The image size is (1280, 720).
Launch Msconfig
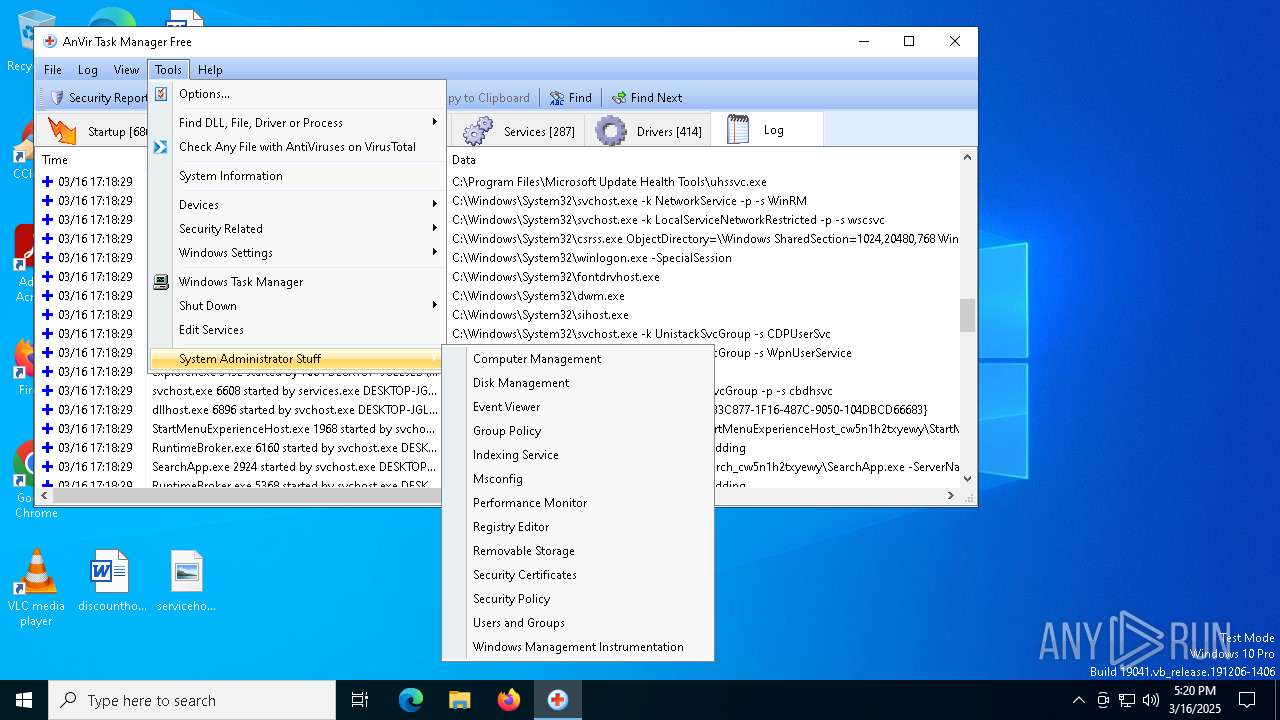coord(578,479)
